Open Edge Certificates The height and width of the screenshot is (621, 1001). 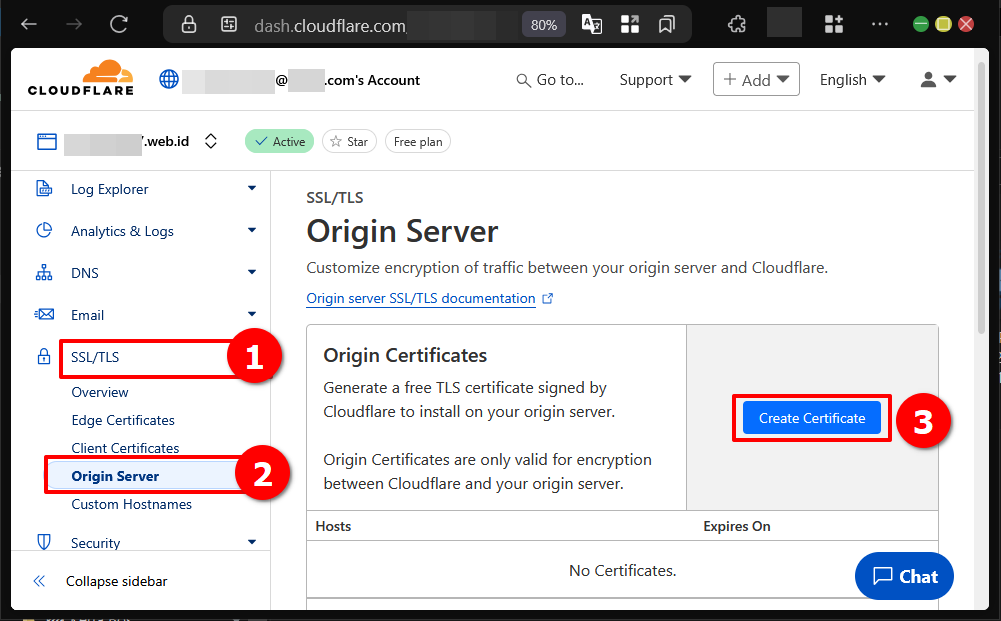[123, 420]
